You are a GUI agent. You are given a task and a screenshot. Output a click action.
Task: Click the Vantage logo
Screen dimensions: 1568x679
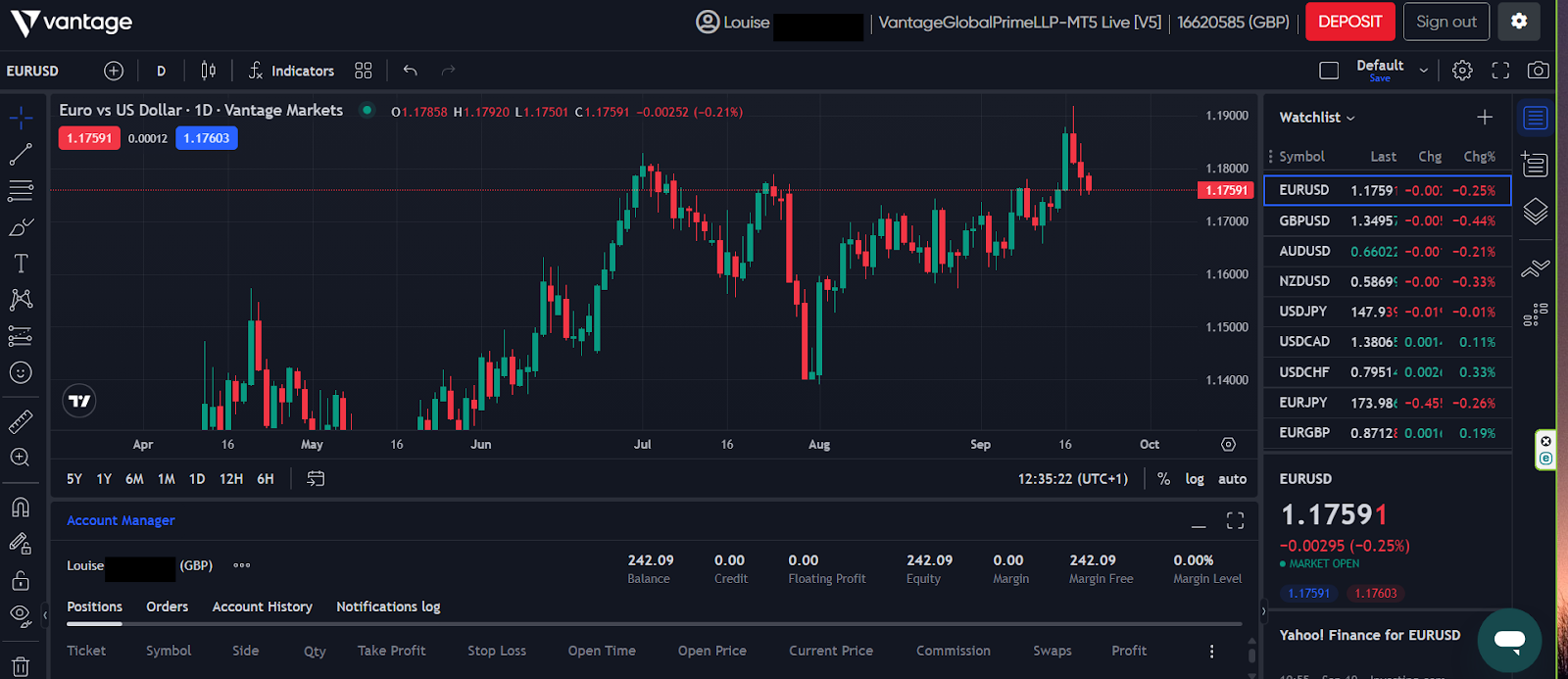click(x=72, y=23)
